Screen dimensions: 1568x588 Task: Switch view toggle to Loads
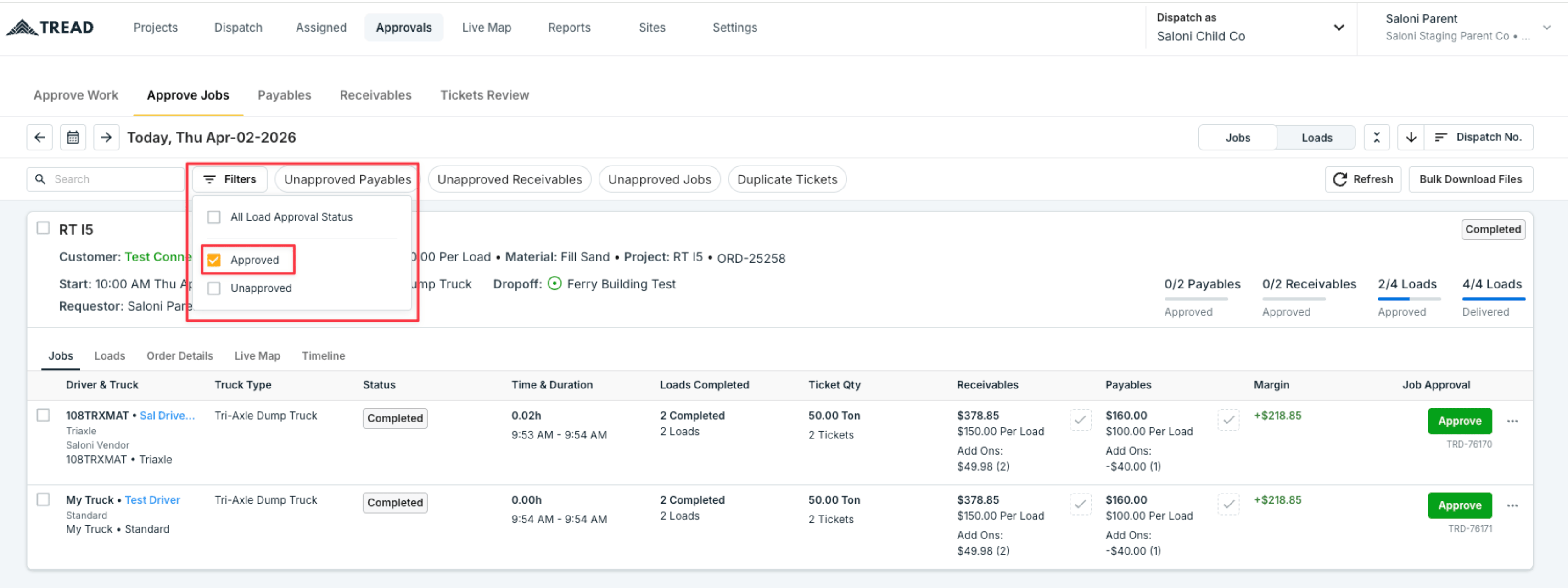point(1316,138)
